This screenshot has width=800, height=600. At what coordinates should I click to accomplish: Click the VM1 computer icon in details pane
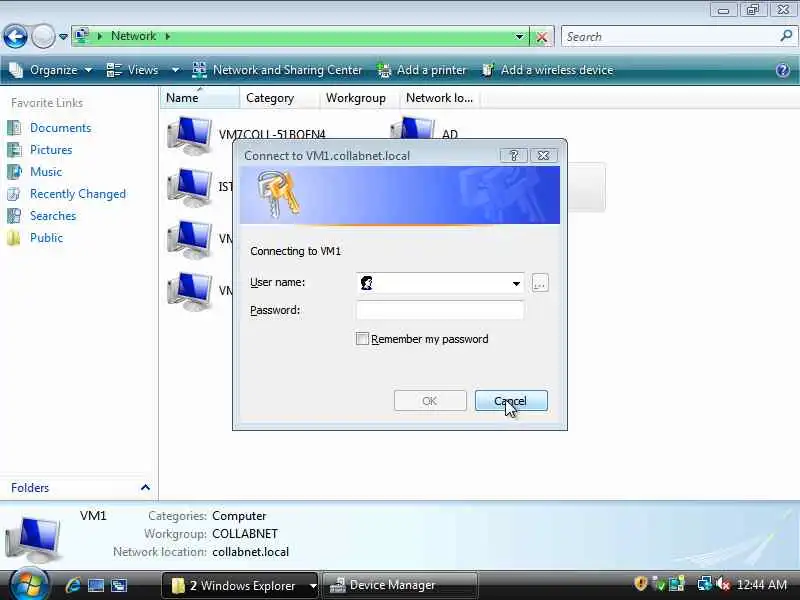(x=32, y=539)
